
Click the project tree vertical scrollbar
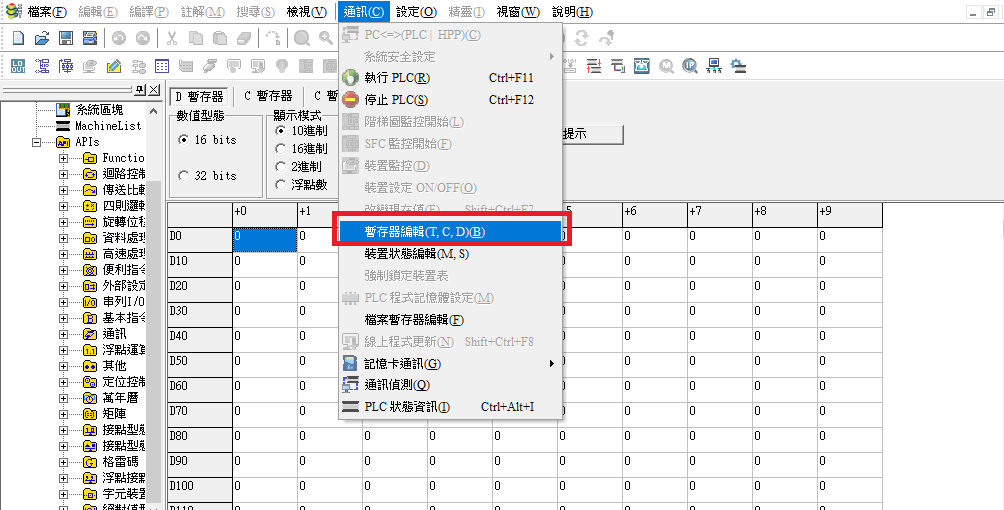155,300
